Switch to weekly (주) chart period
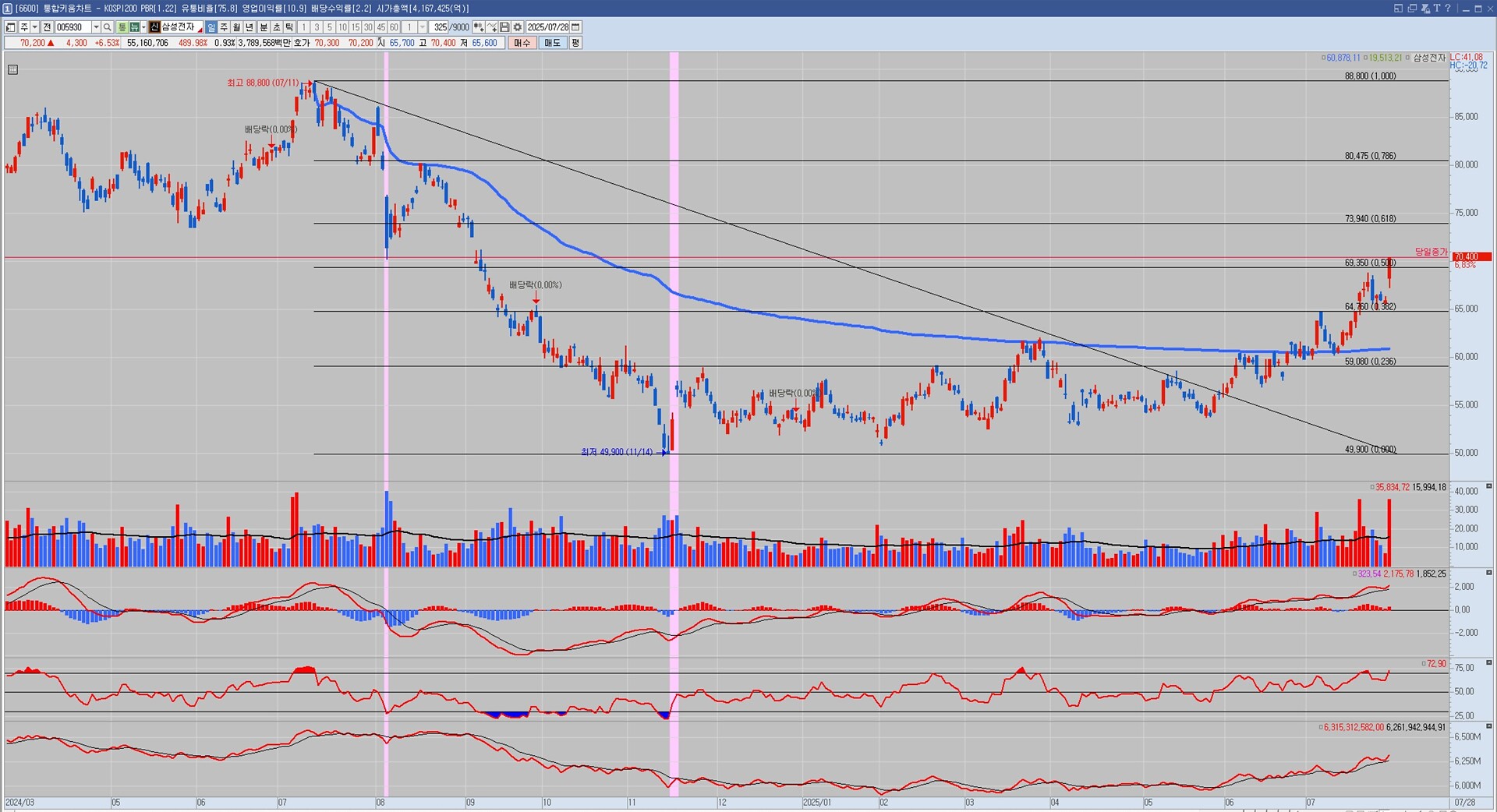1497x812 pixels. (x=224, y=27)
